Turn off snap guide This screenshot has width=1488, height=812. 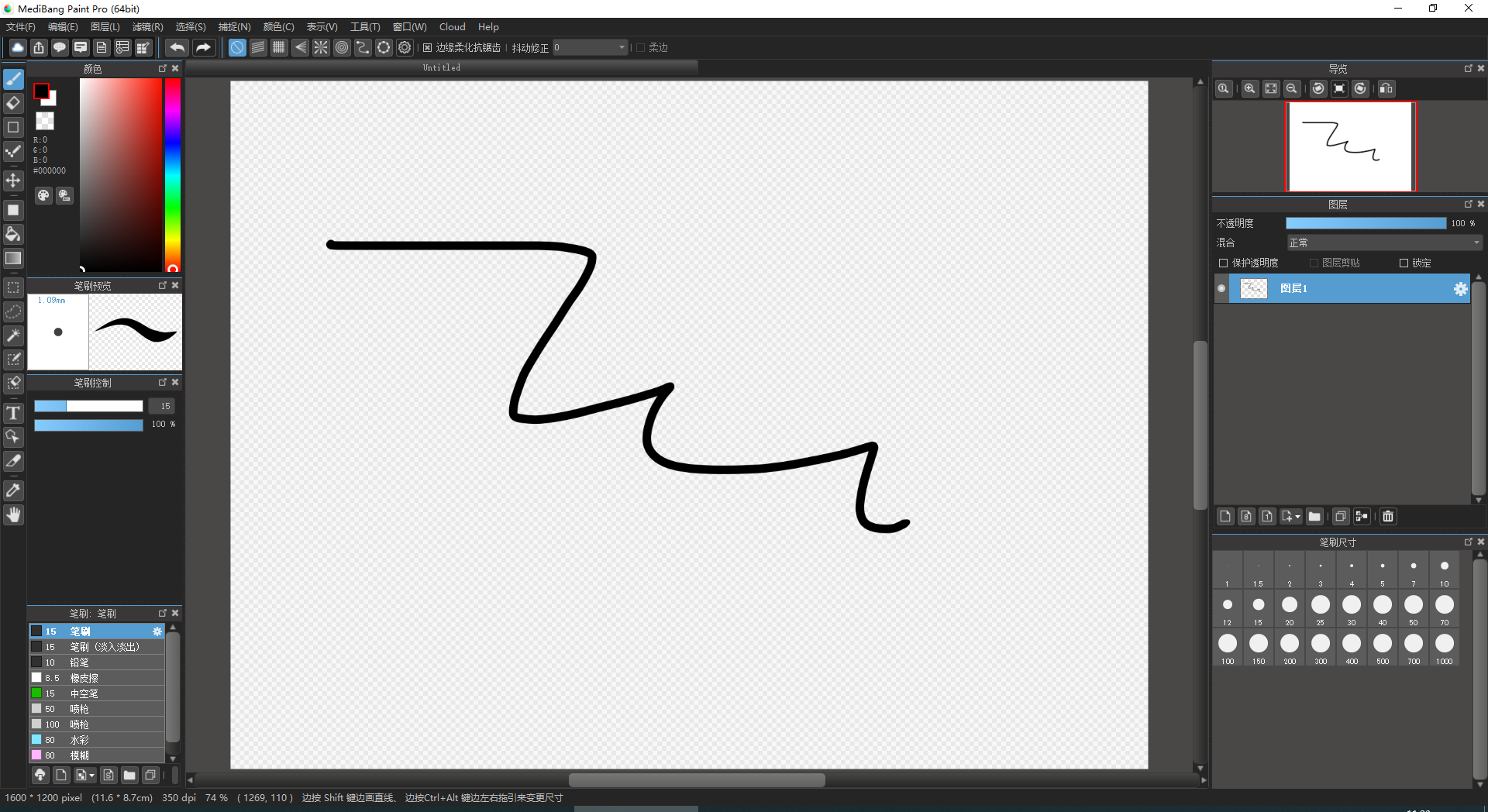[237, 47]
